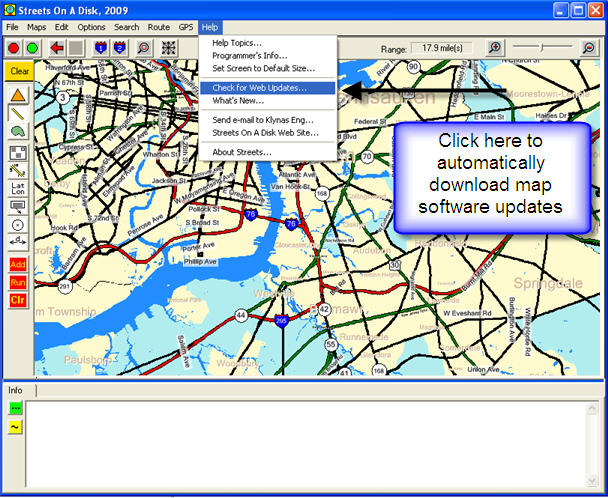Click the Phillip Ave street label
Viewport: 608px width, 498px height.
click(200, 262)
